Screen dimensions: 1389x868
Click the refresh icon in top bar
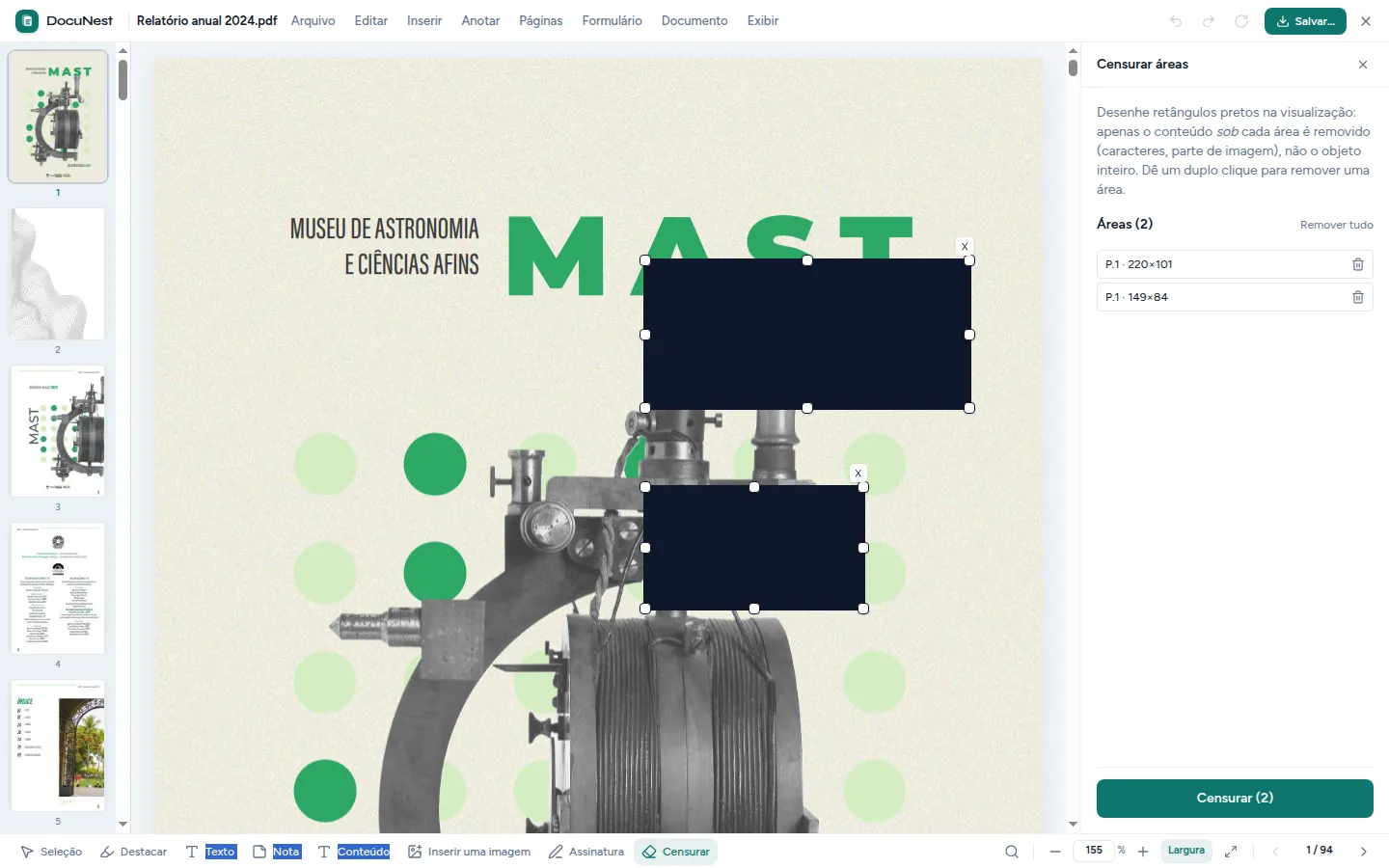1241,21
